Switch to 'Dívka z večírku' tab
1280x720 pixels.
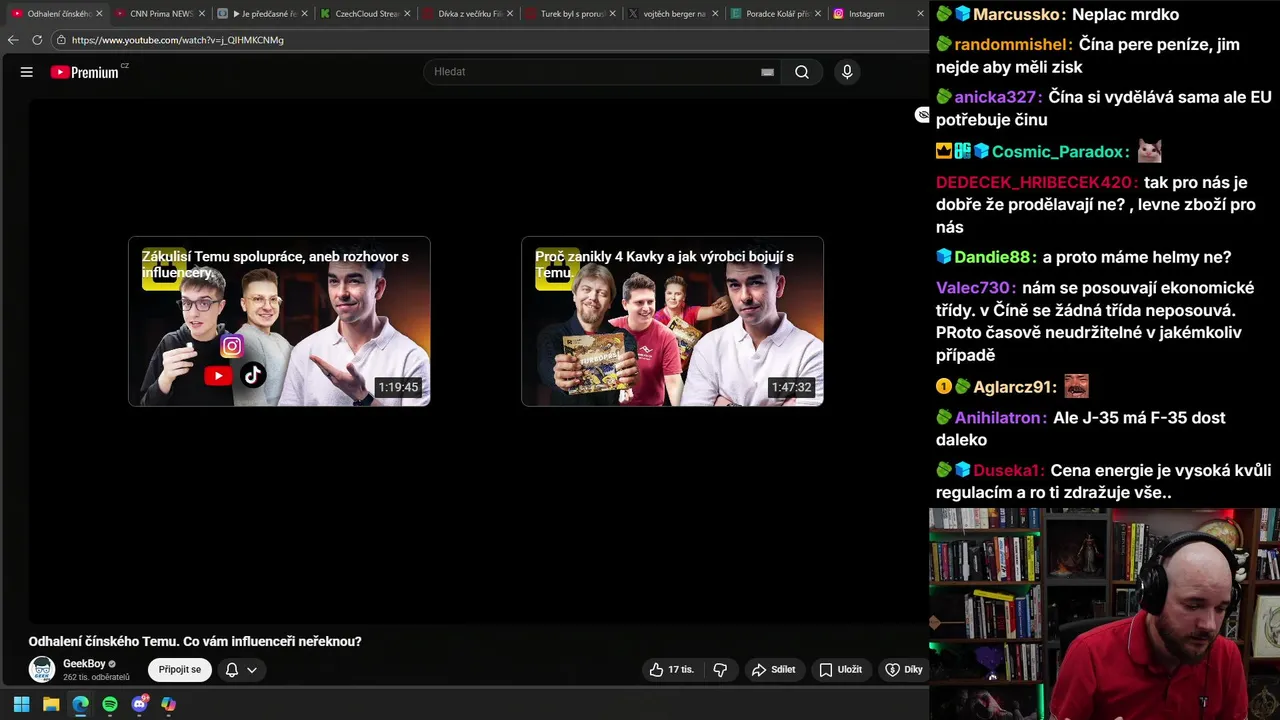tap(466, 14)
